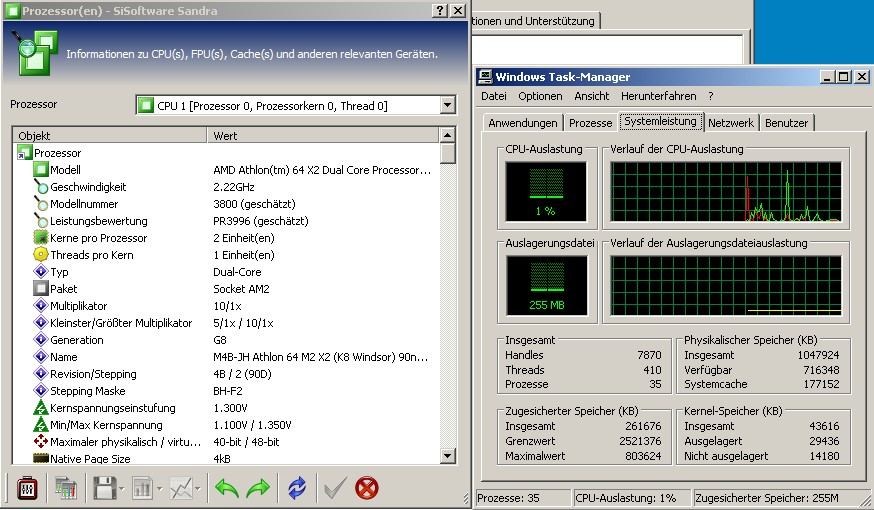Open the Datei menu in Task-Manager

coord(494,96)
